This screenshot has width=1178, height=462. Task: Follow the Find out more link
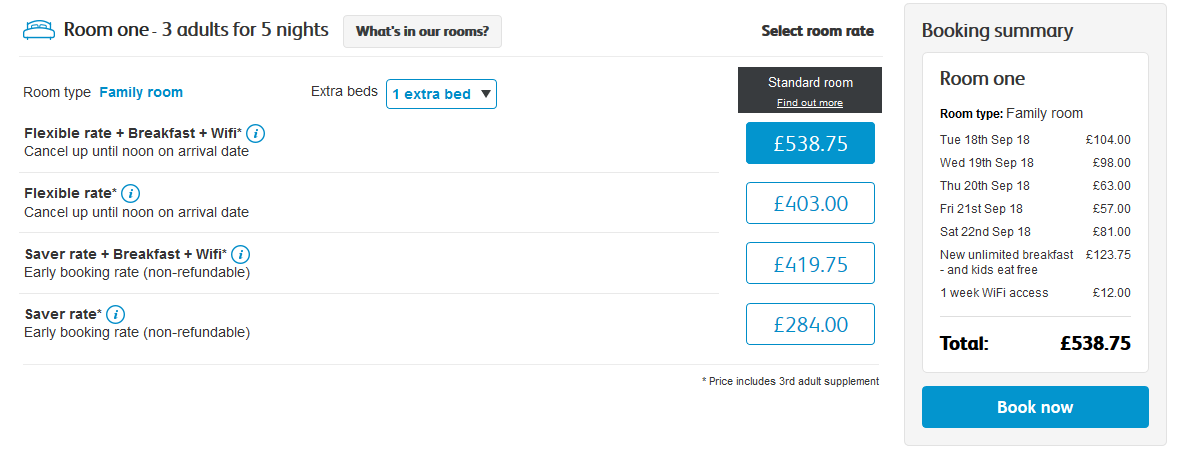[809, 103]
